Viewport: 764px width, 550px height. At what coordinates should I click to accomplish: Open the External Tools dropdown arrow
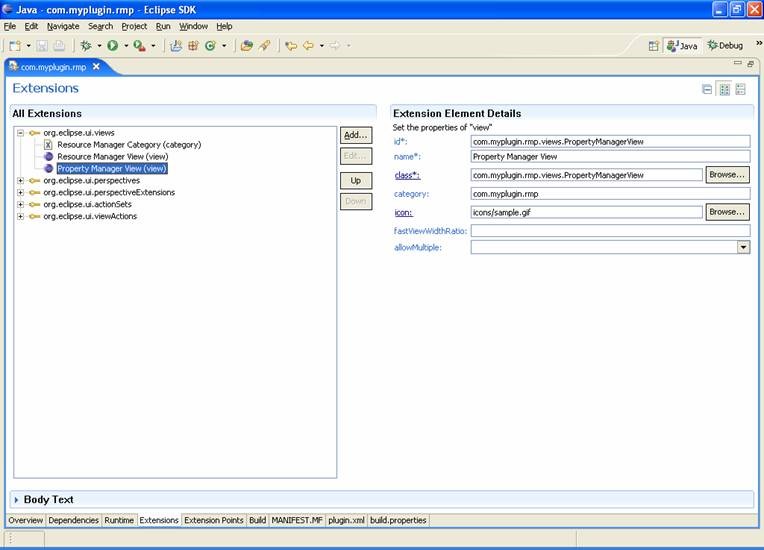pos(153,46)
